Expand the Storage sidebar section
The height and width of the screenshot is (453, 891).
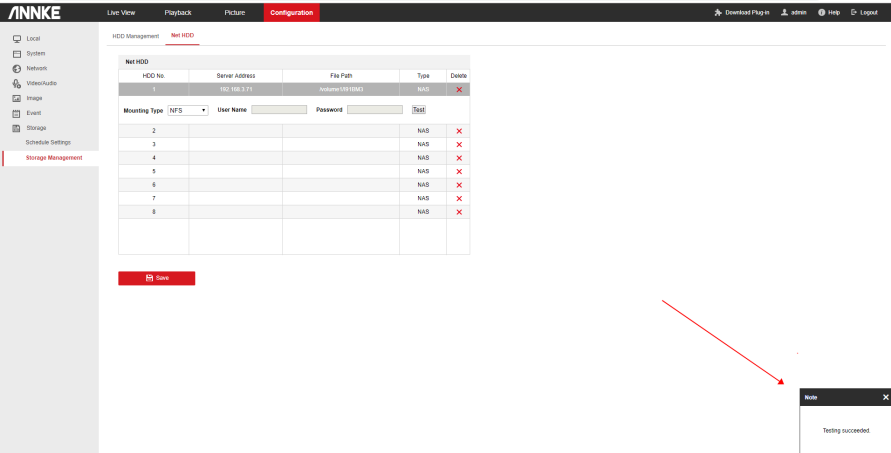(36, 128)
